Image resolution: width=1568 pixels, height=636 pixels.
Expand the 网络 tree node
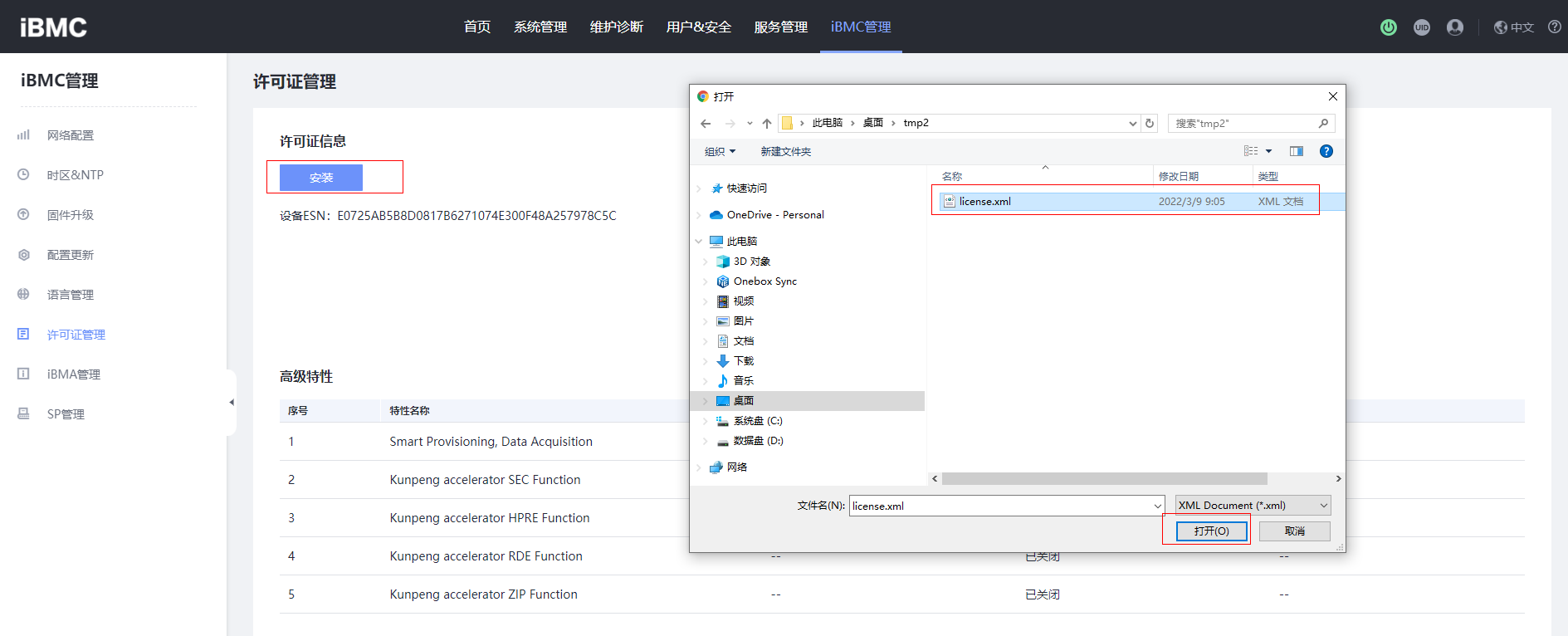pos(699,467)
